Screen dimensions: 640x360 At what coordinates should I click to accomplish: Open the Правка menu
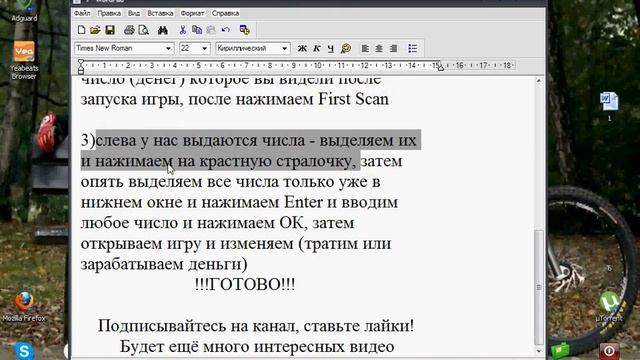[109, 13]
